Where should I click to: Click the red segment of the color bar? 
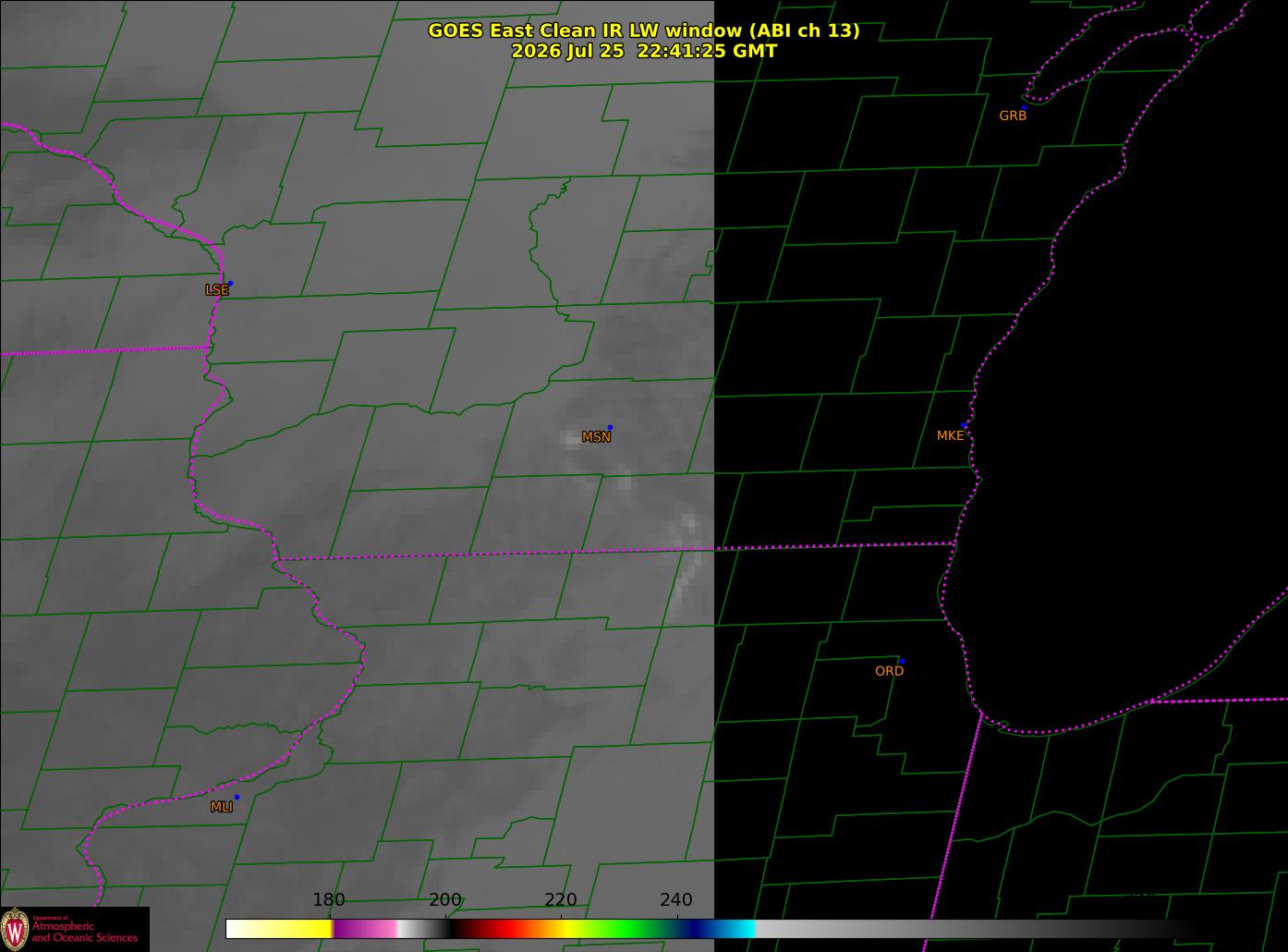(x=504, y=928)
